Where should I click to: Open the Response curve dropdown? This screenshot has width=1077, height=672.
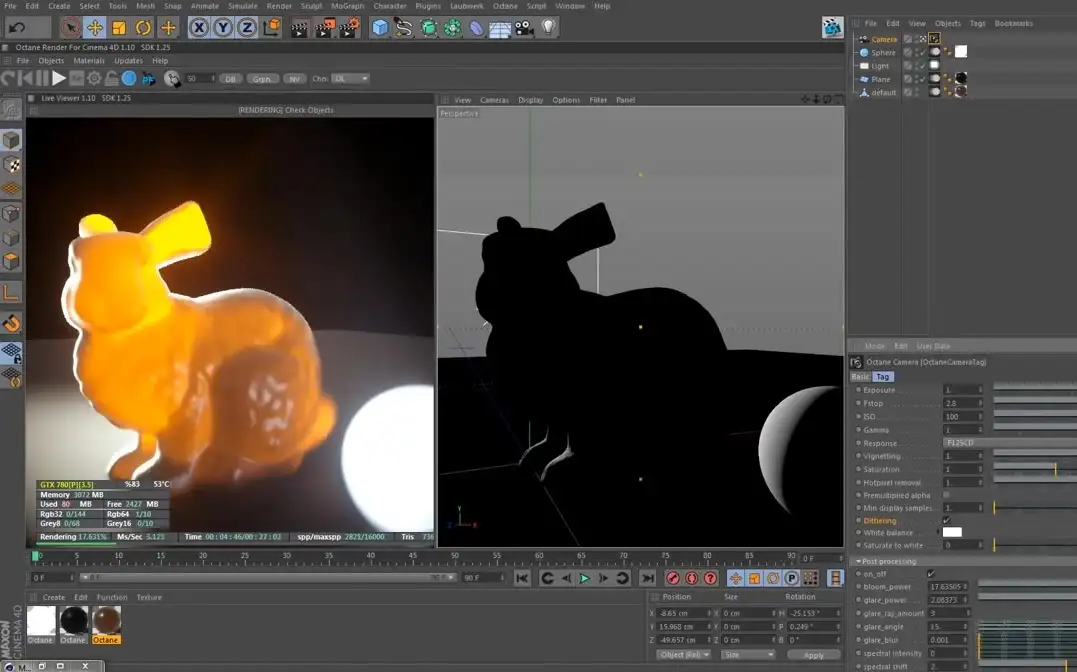click(1010, 443)
